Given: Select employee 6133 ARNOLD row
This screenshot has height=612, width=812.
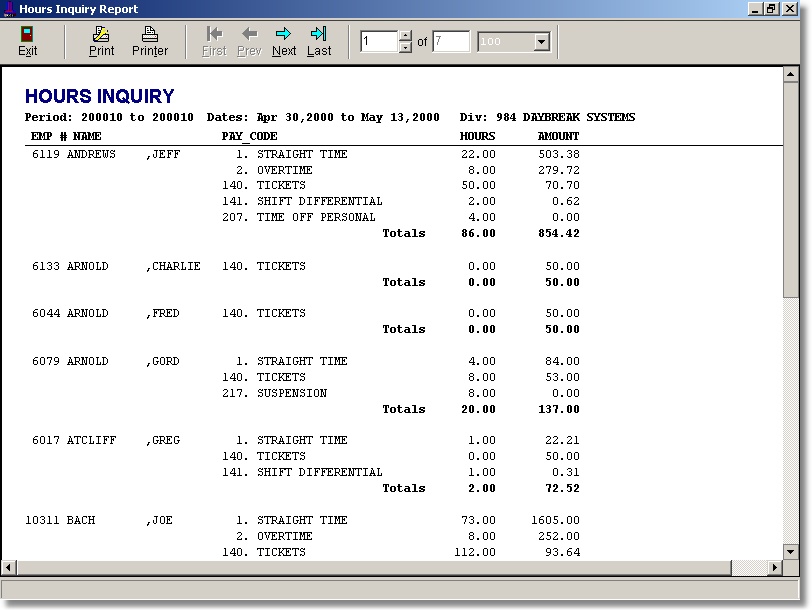Looking at the screenshot, I should click(x=306, y=266).
